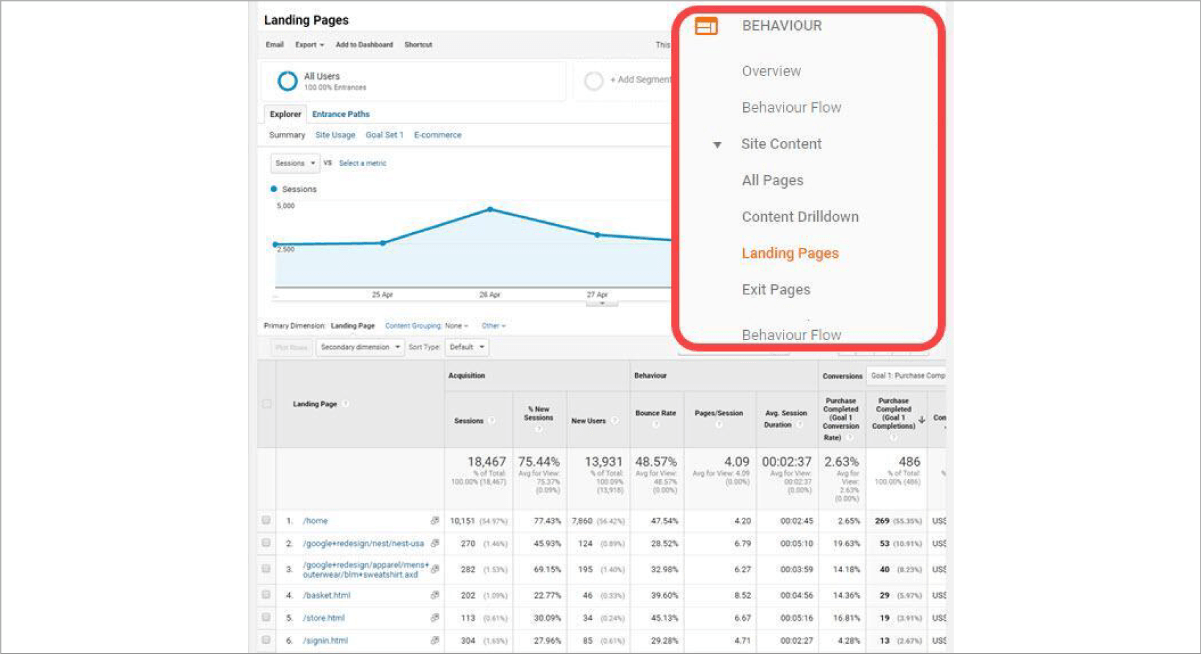Switch to the Entrance Paths tab
The width and height of the screenshot is (1201, 654).
coord(340,114)
